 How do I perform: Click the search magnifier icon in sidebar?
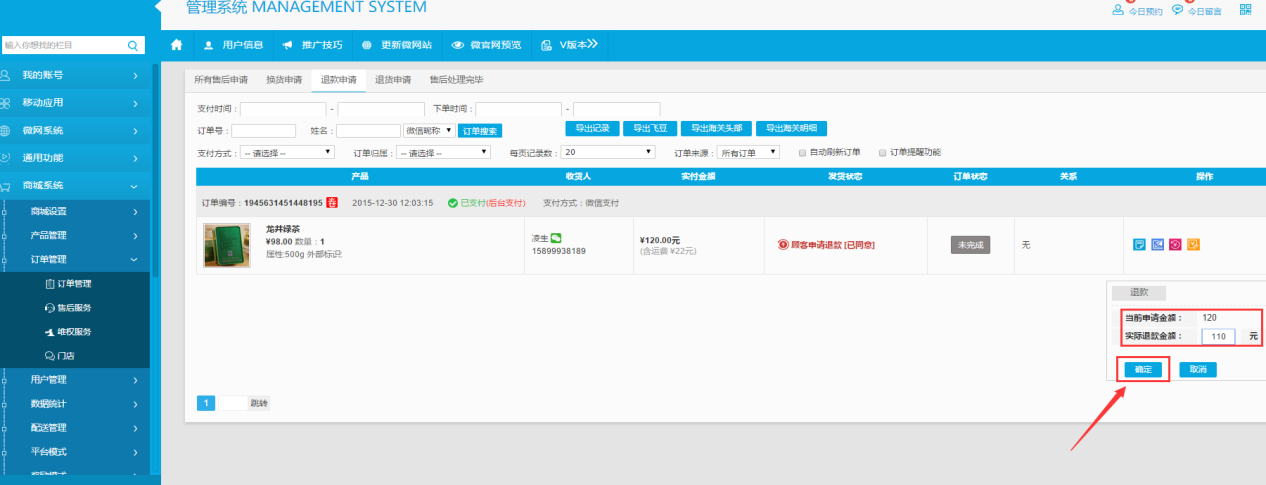coord(132,45)
